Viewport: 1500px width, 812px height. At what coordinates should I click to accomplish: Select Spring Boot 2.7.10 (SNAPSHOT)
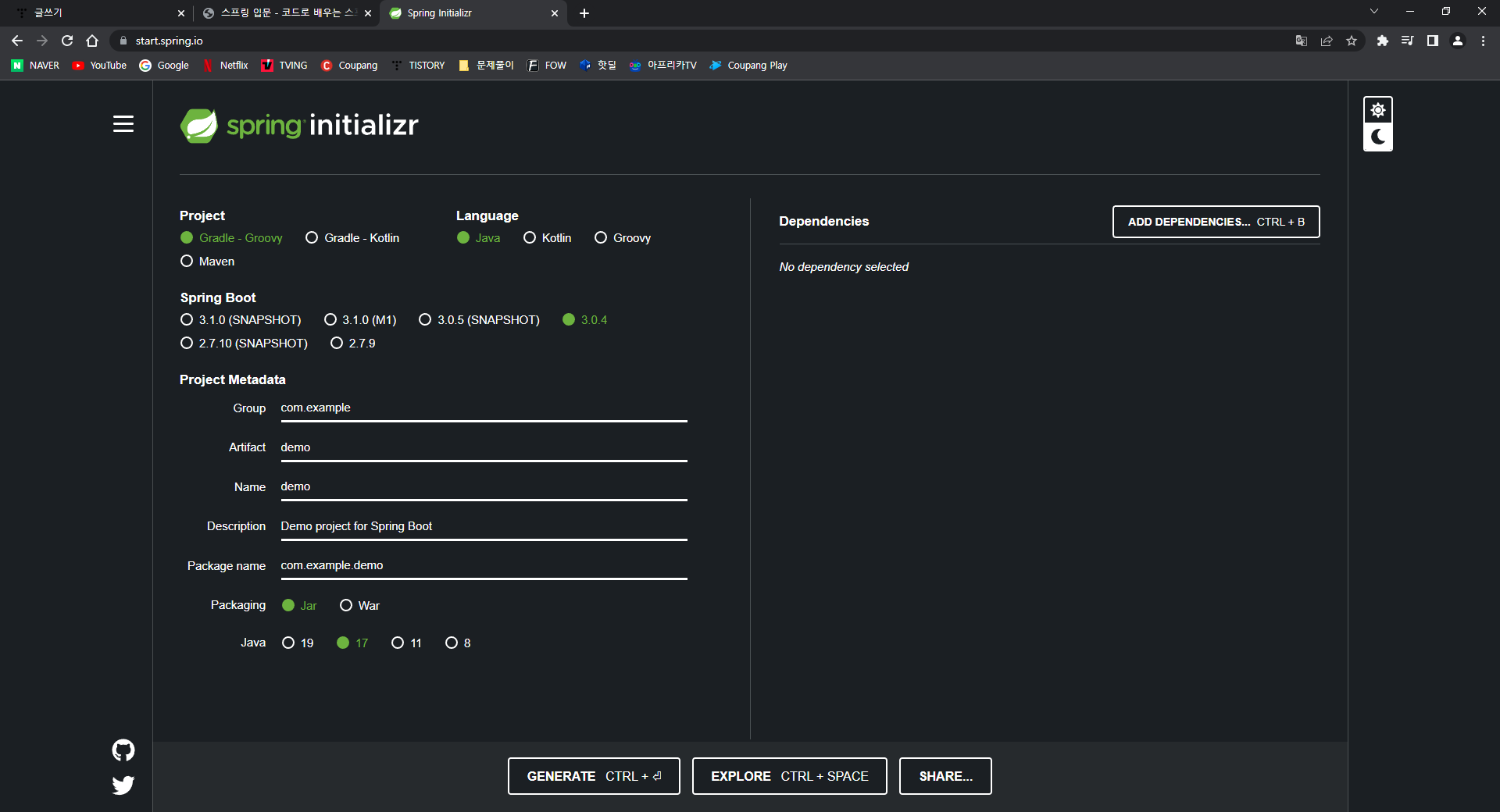tap(244, 344)
